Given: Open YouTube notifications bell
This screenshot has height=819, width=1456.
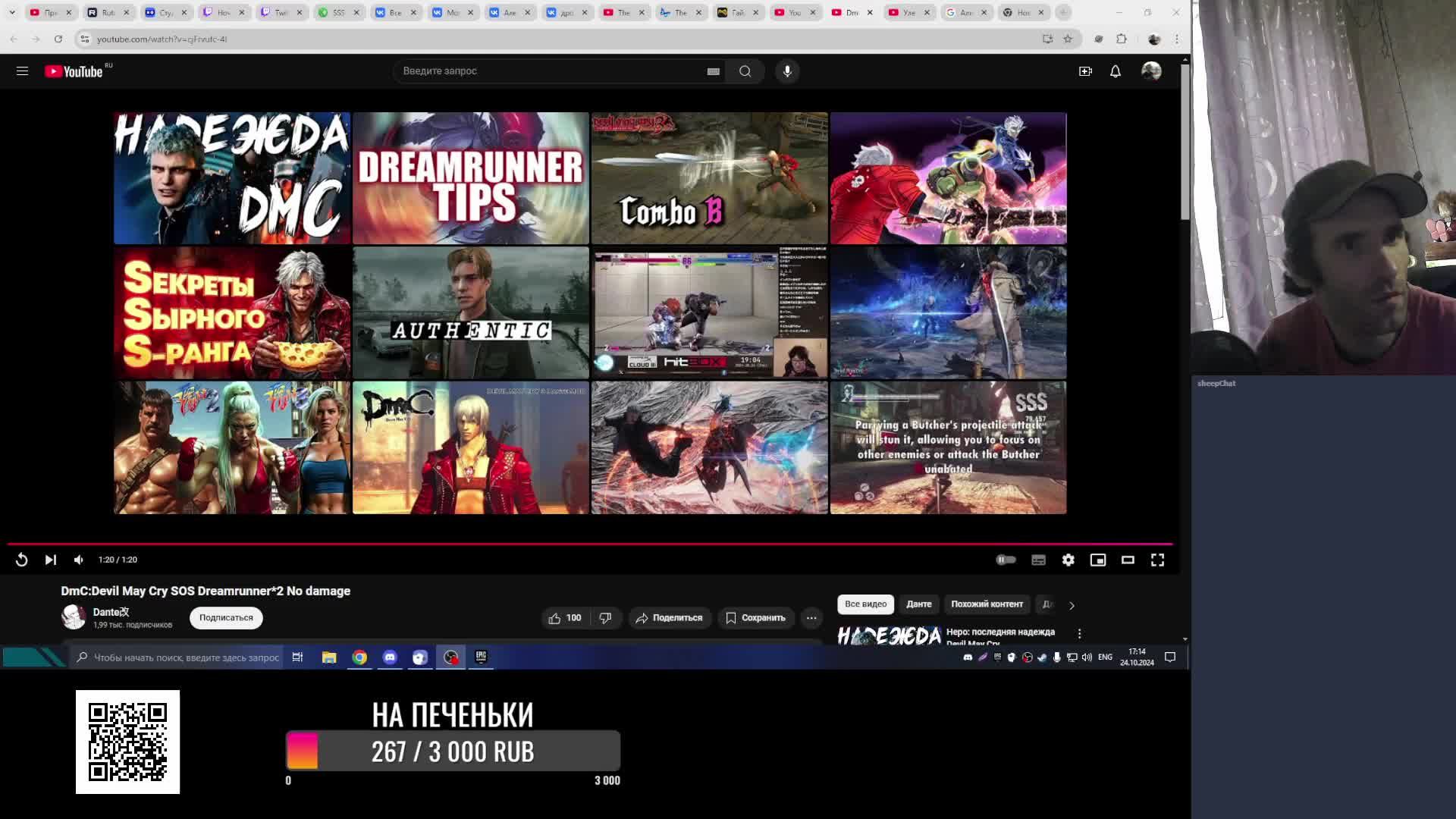Looking at the screenshot, I should (1115, 71).
